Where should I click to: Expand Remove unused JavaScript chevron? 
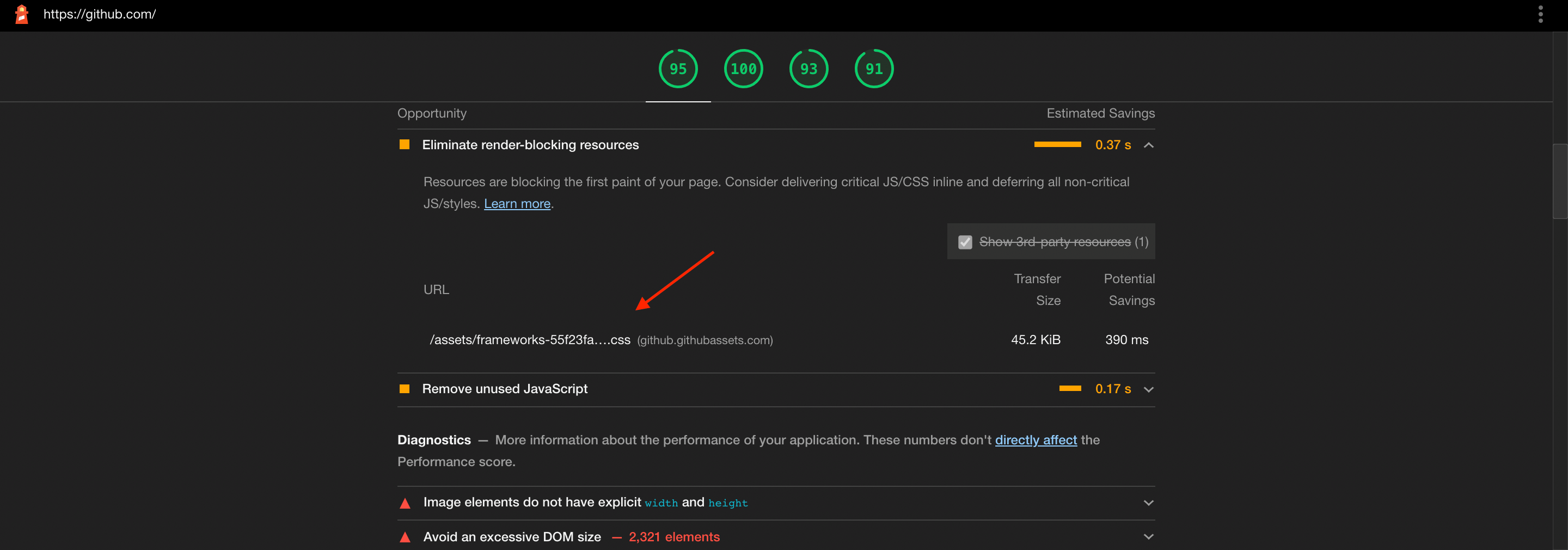1149,389
